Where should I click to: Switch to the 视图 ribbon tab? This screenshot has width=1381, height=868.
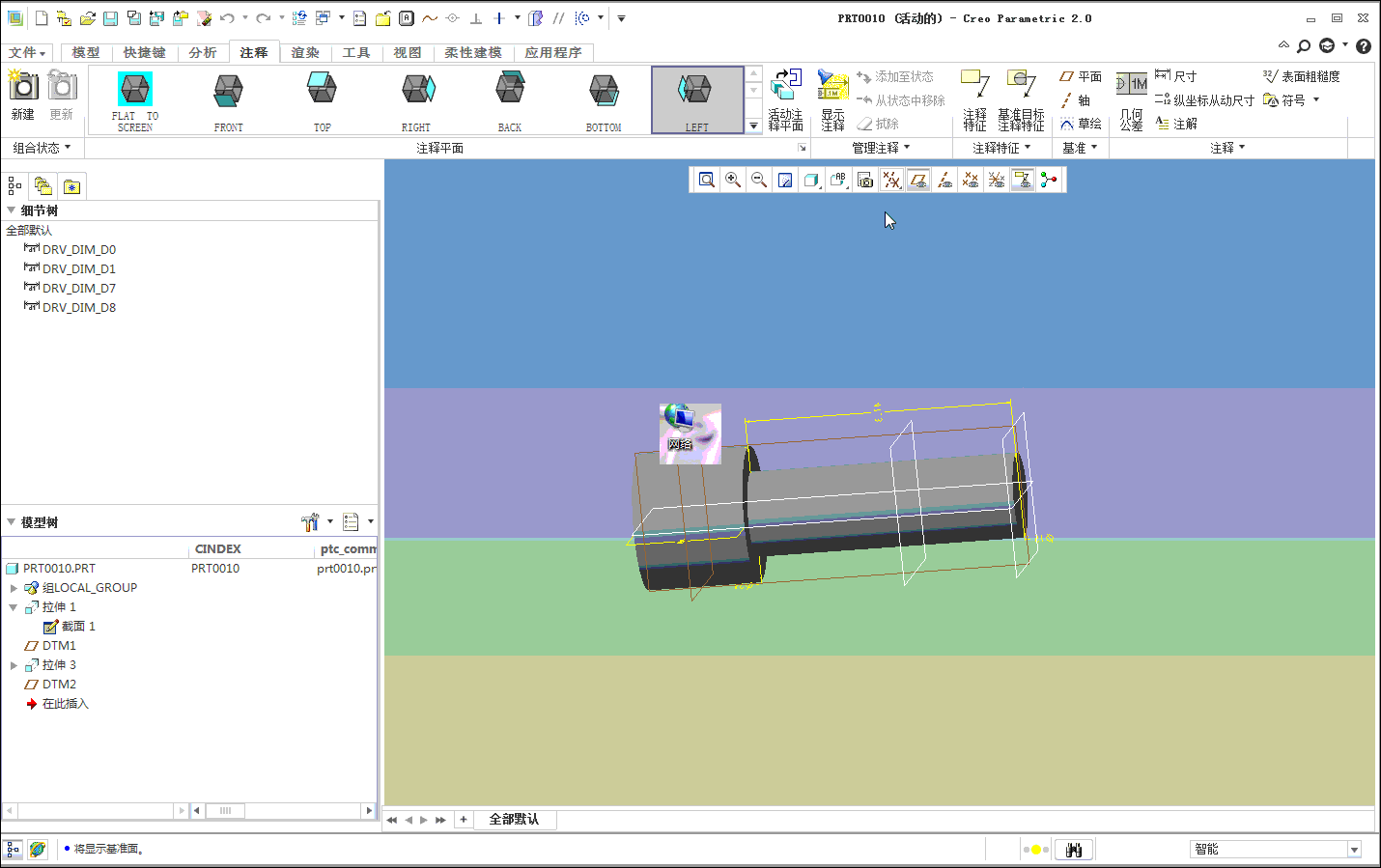click(x=408, y=52)
